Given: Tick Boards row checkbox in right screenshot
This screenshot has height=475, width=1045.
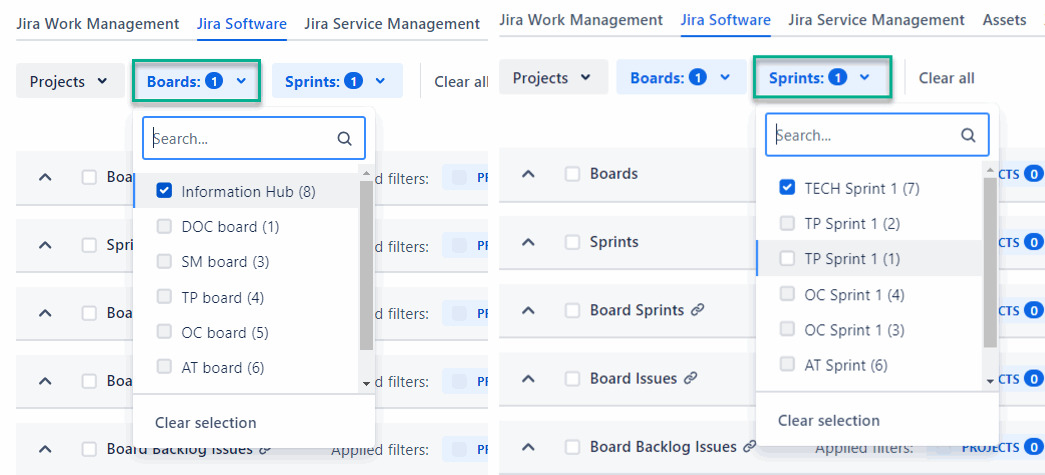Looking at the screenshot, I should 572,174.
